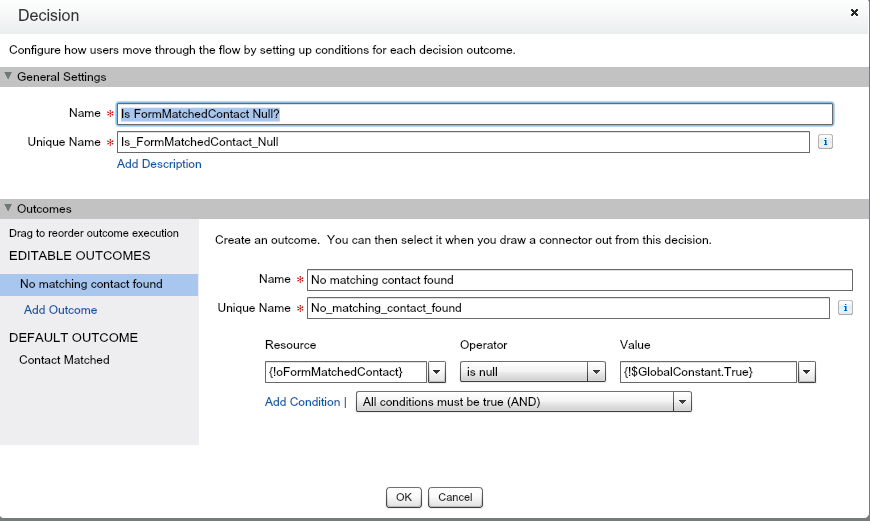Click the decision Name input field
The image size is (870, 521).
tap(474, 114)
